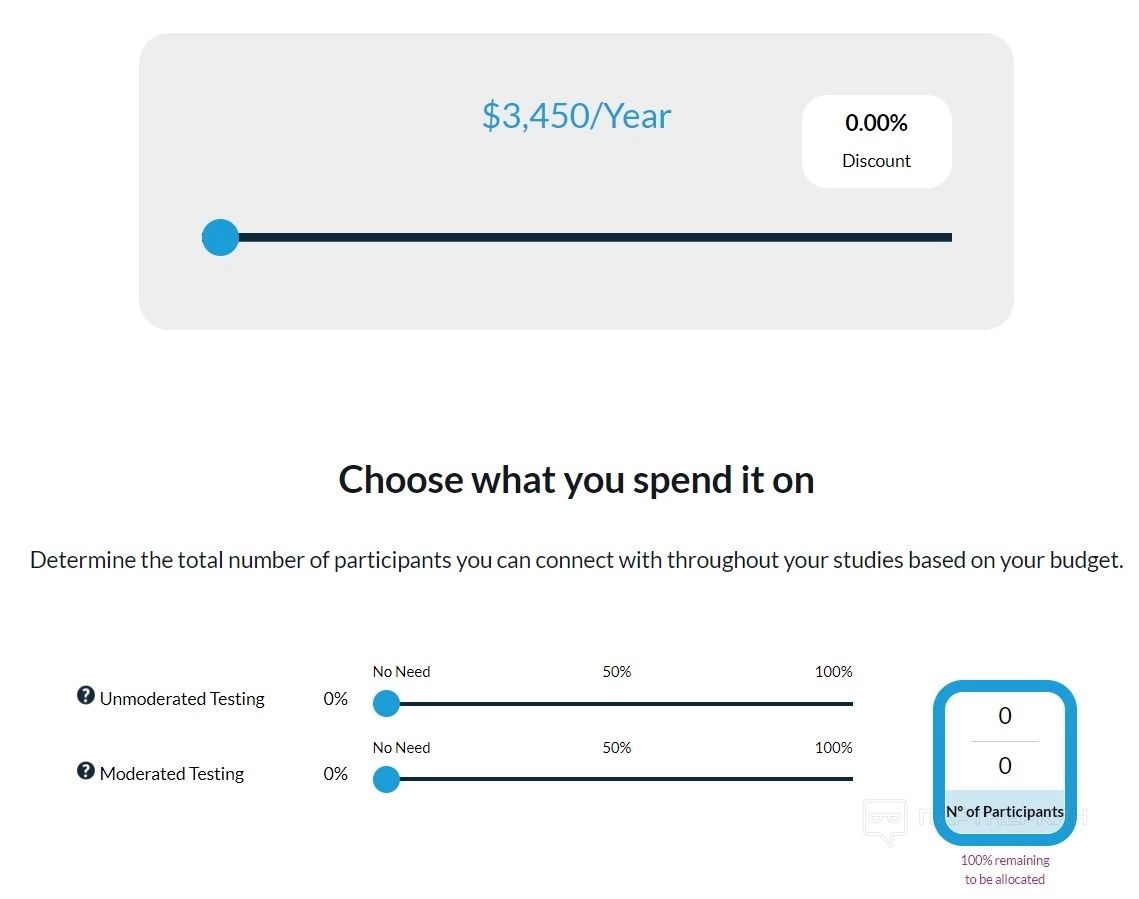Click the "100%" label above the Unmoderated Testing slider
1139x899 pixels.
pyautogui.click(x=833, y=672)
